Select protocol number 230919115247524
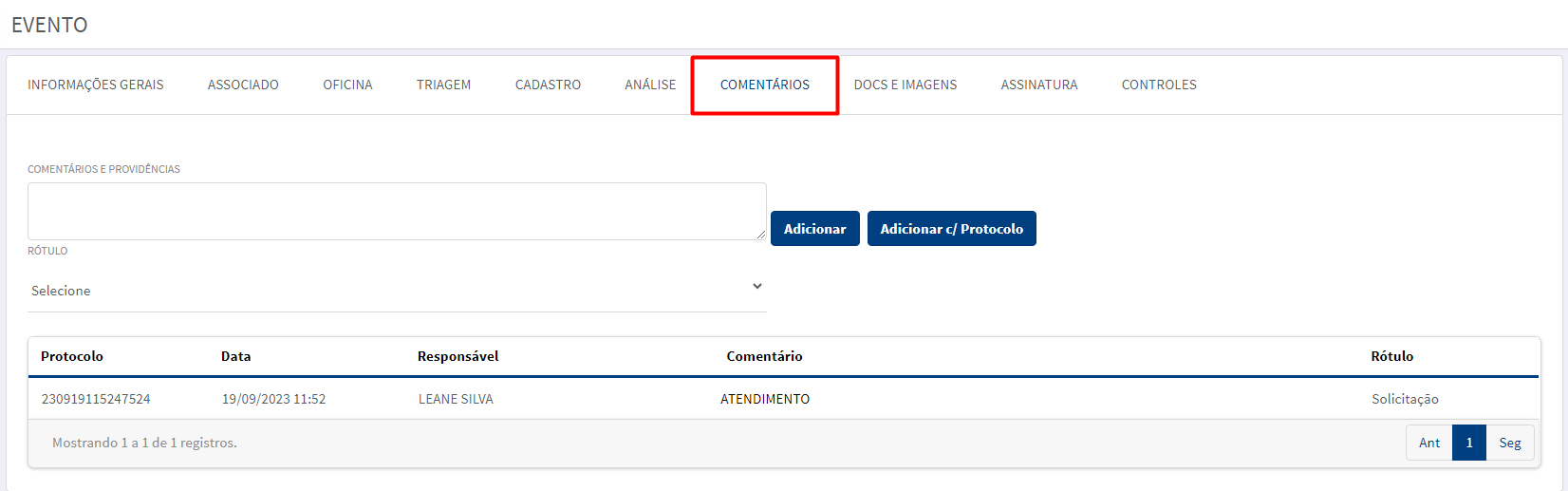Viewport: 1568px width, 491px height. (96, 399)
